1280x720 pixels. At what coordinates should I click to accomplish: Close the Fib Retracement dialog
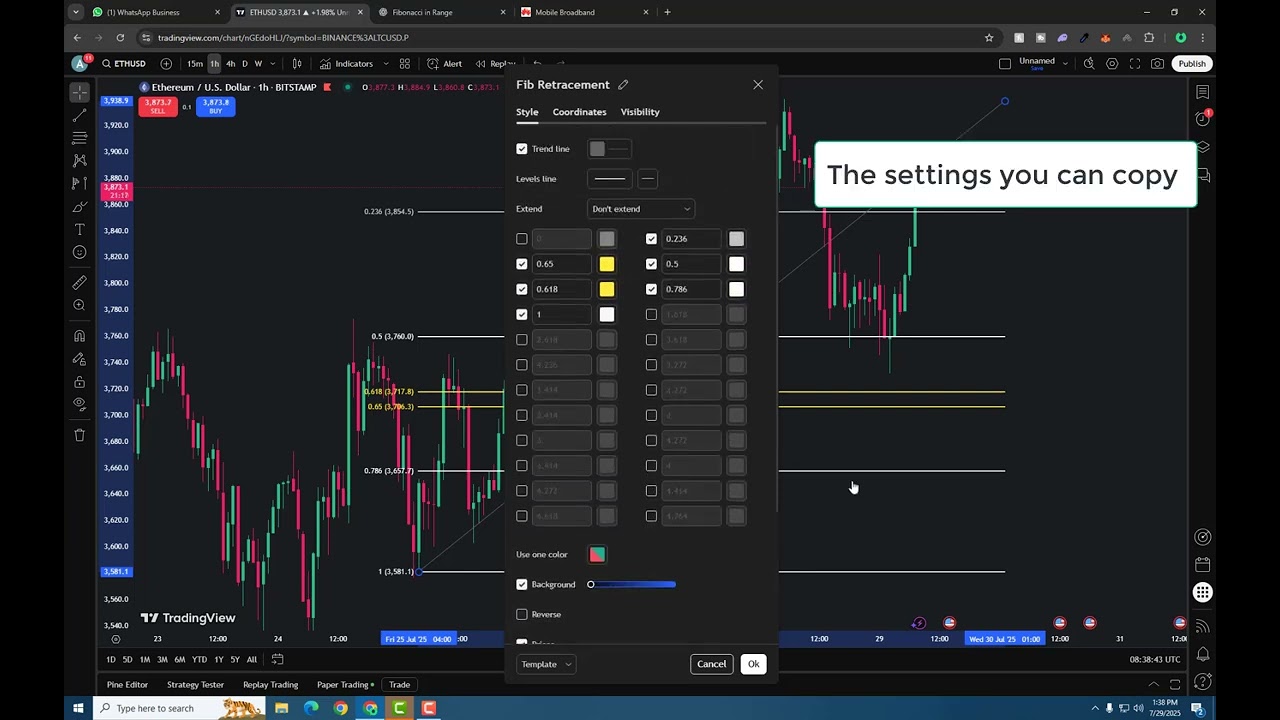(x=758, y=85)
